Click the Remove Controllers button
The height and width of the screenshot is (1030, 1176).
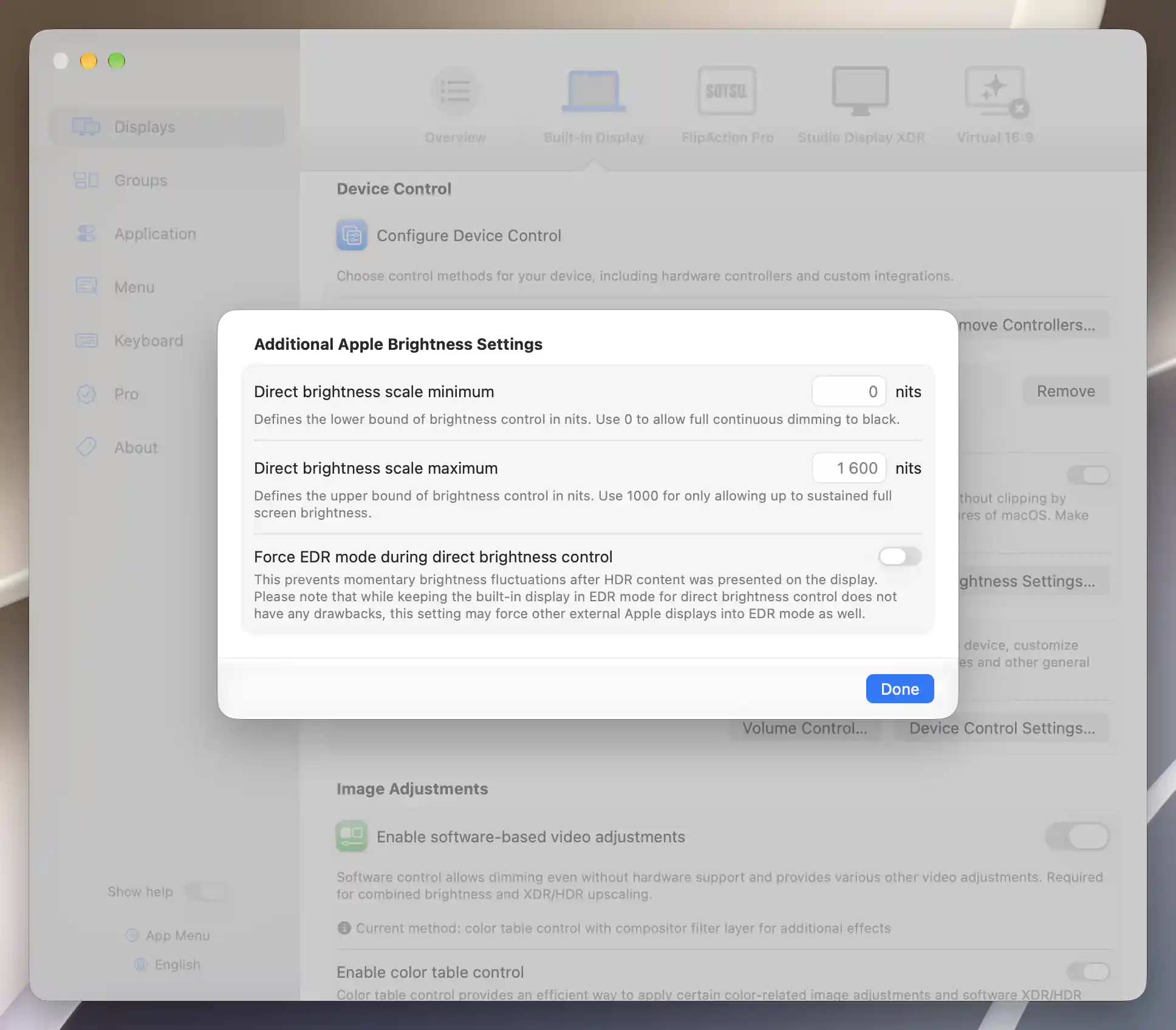(x=1033, y=325)
